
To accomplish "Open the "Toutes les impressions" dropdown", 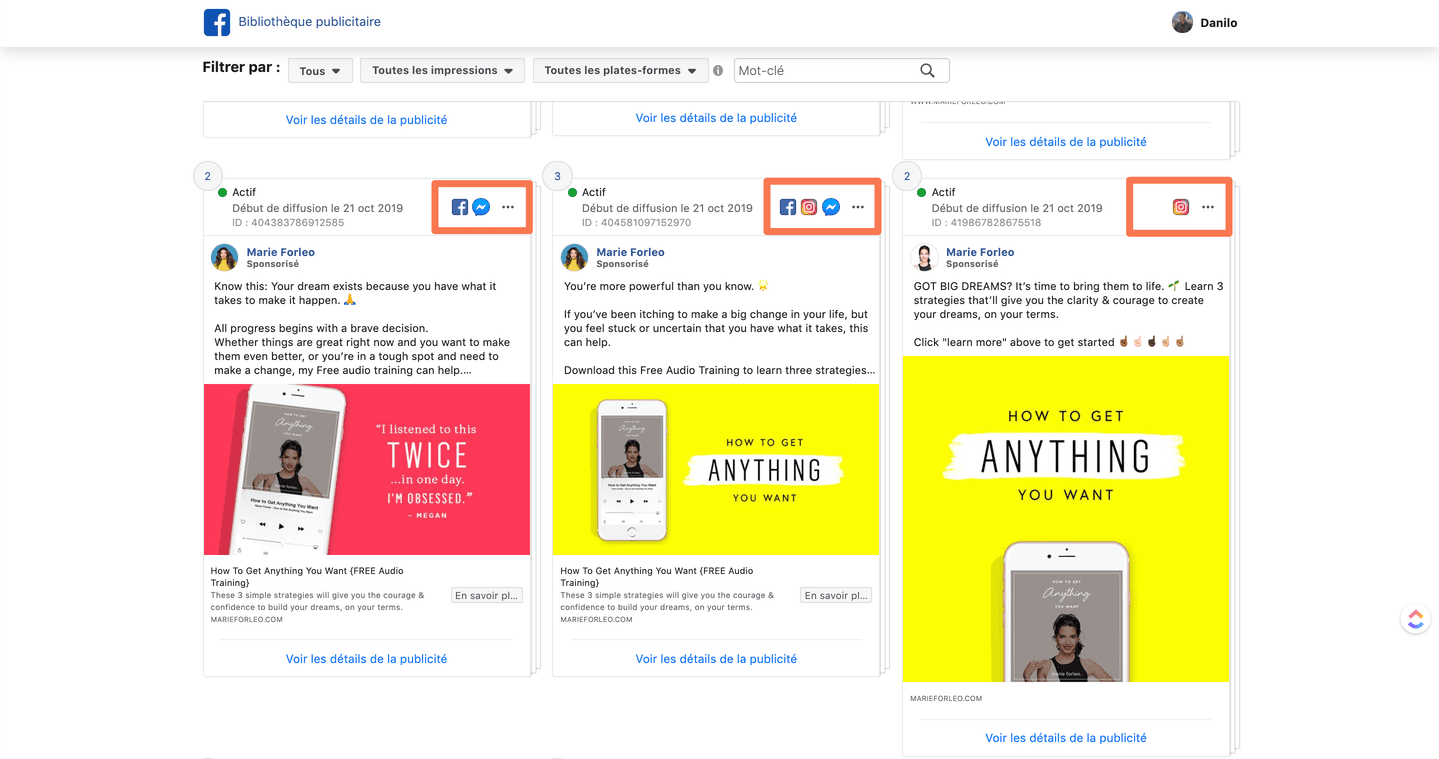I will [442, 71].
